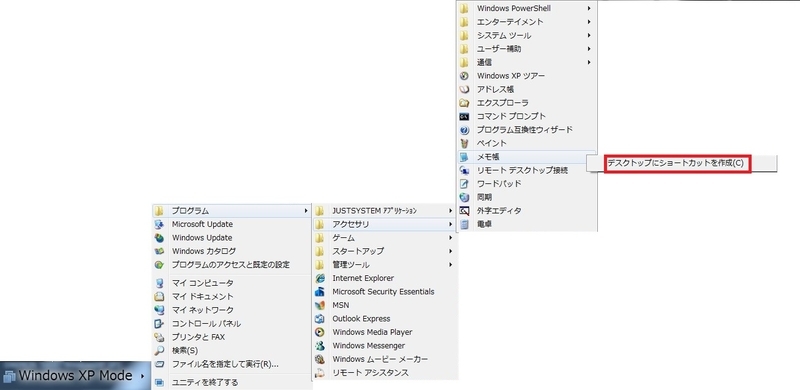Select リモート デスクトップ接続 menu entry

click(x=527, y=170)
